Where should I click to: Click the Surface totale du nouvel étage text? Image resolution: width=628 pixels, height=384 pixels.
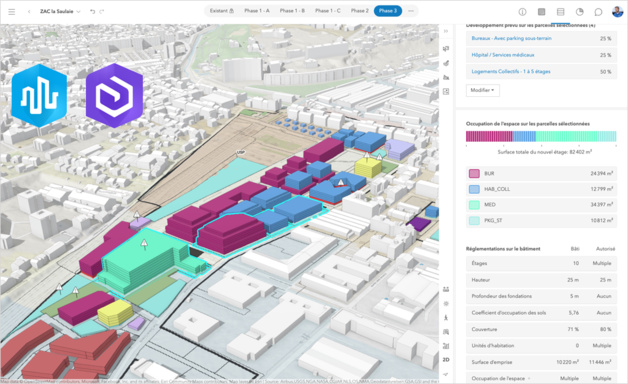point(545,152)
